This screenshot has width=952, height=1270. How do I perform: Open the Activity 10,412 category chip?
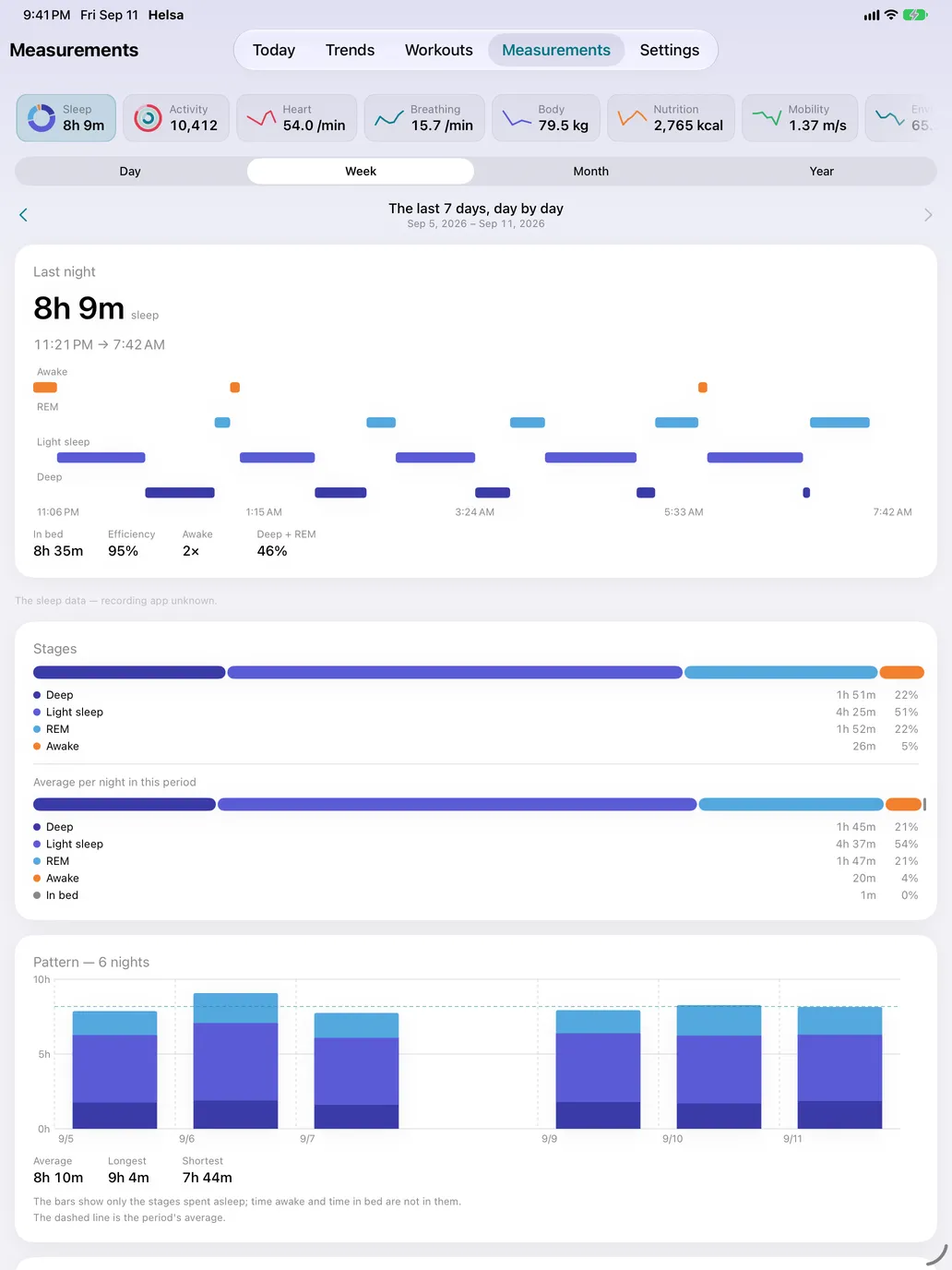[176, 118]
